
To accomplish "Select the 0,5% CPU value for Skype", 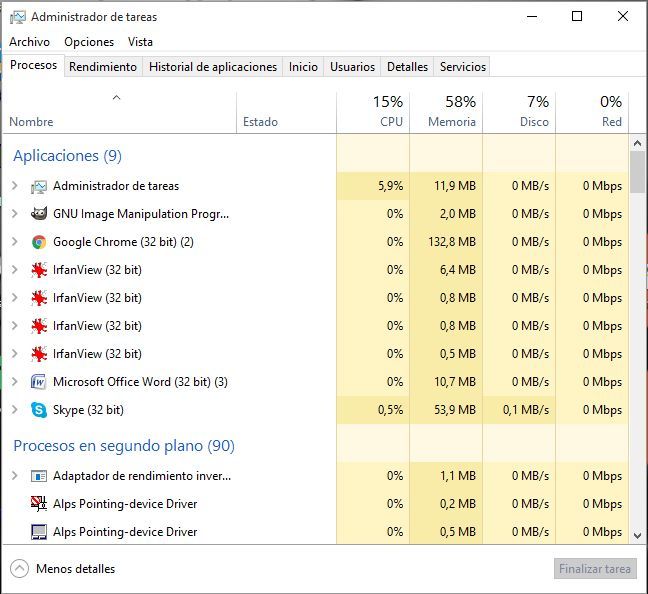I will click(x=373, y=410).
